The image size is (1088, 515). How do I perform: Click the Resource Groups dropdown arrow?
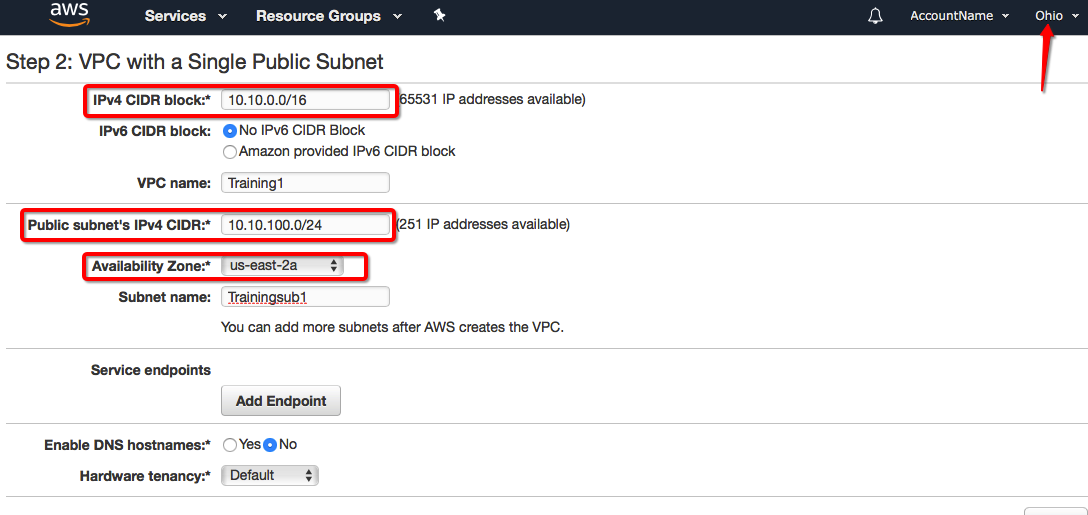(397, 16)
